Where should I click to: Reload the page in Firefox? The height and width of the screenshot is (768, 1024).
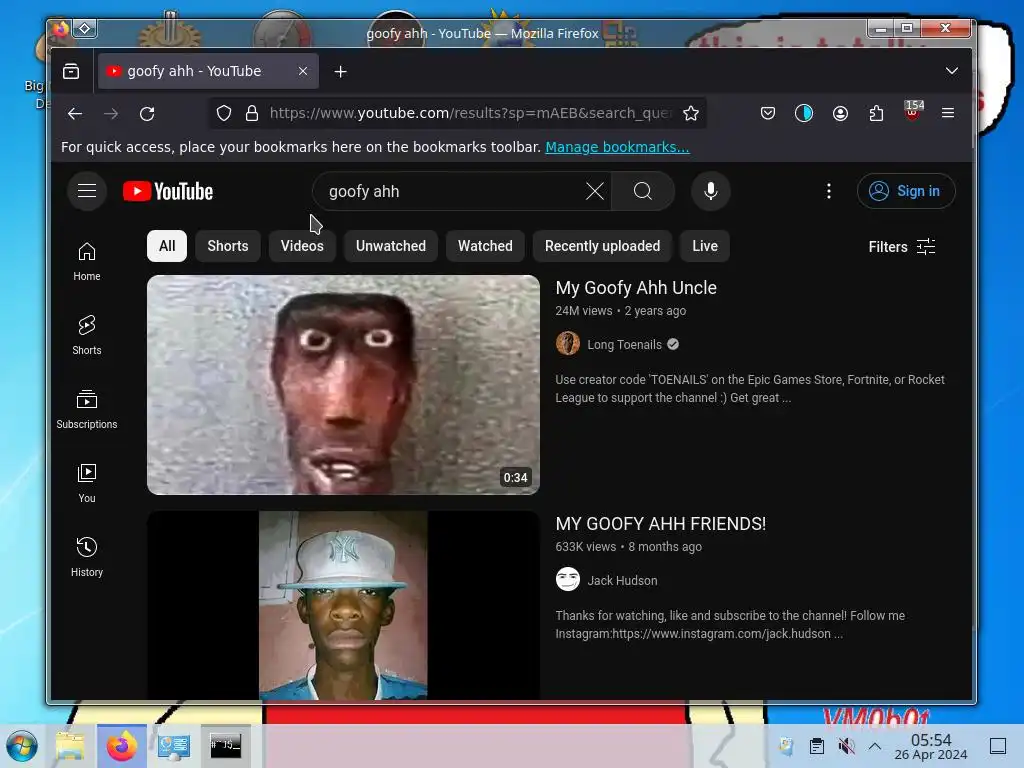147,114
